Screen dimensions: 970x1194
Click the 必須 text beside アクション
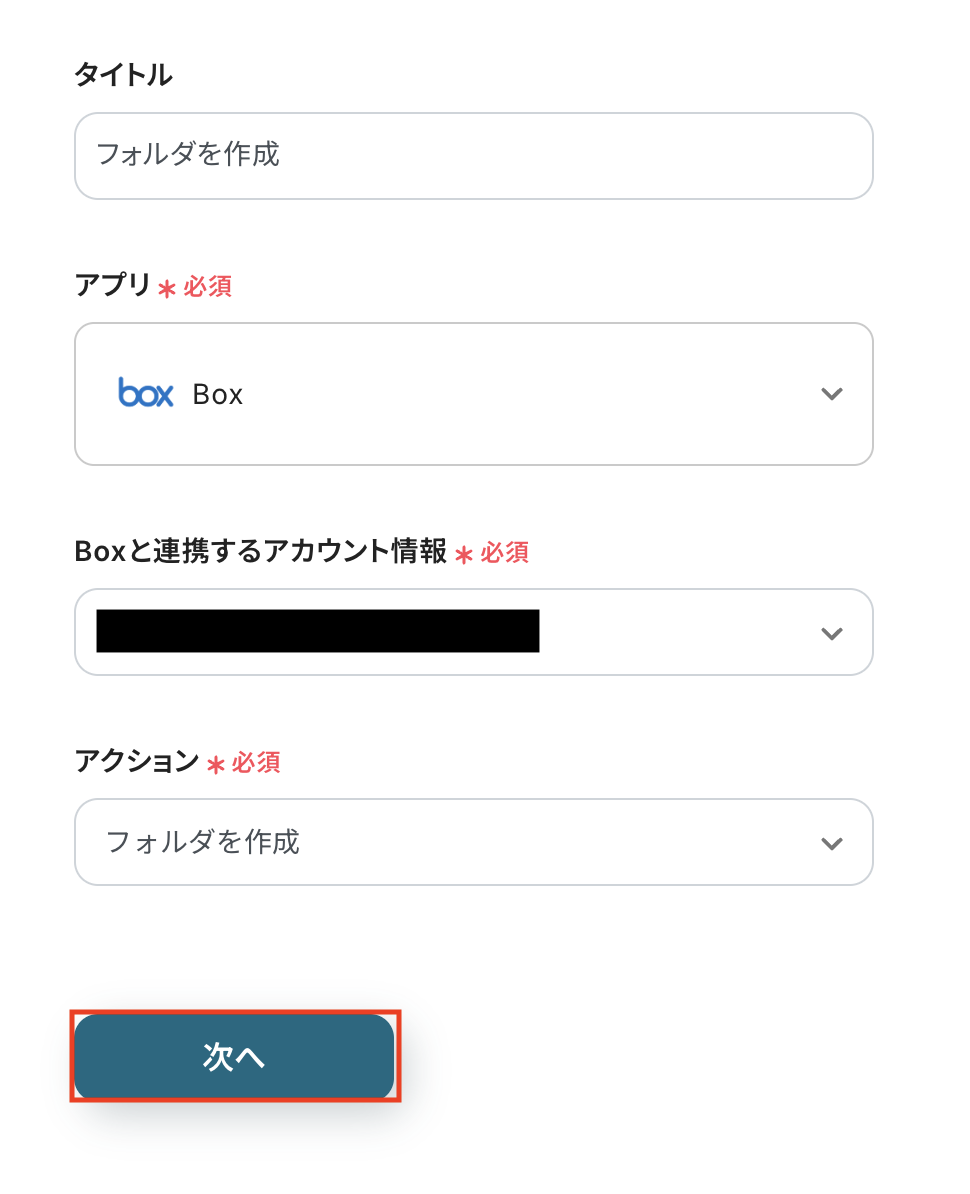(256, 763)
